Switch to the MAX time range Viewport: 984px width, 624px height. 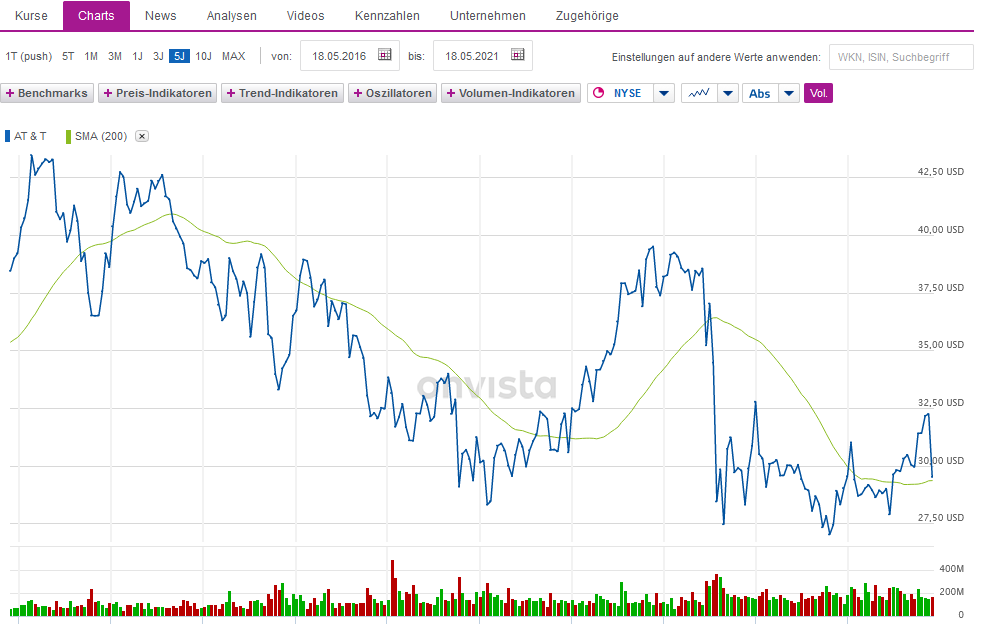233,56
